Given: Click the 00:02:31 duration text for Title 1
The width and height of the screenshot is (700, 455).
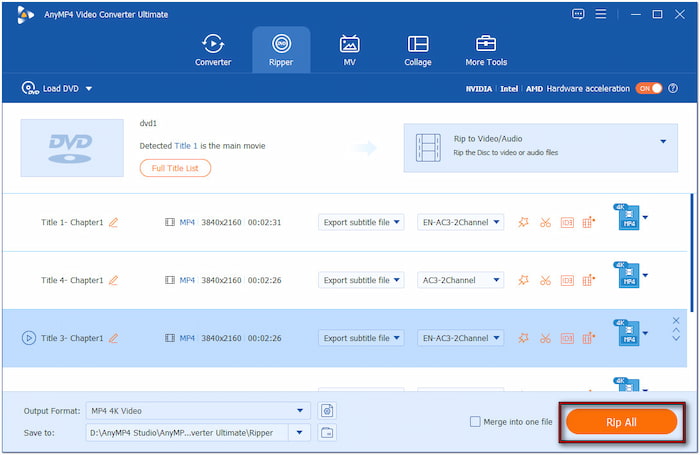Looking at the screenshot, I should 264,222.
